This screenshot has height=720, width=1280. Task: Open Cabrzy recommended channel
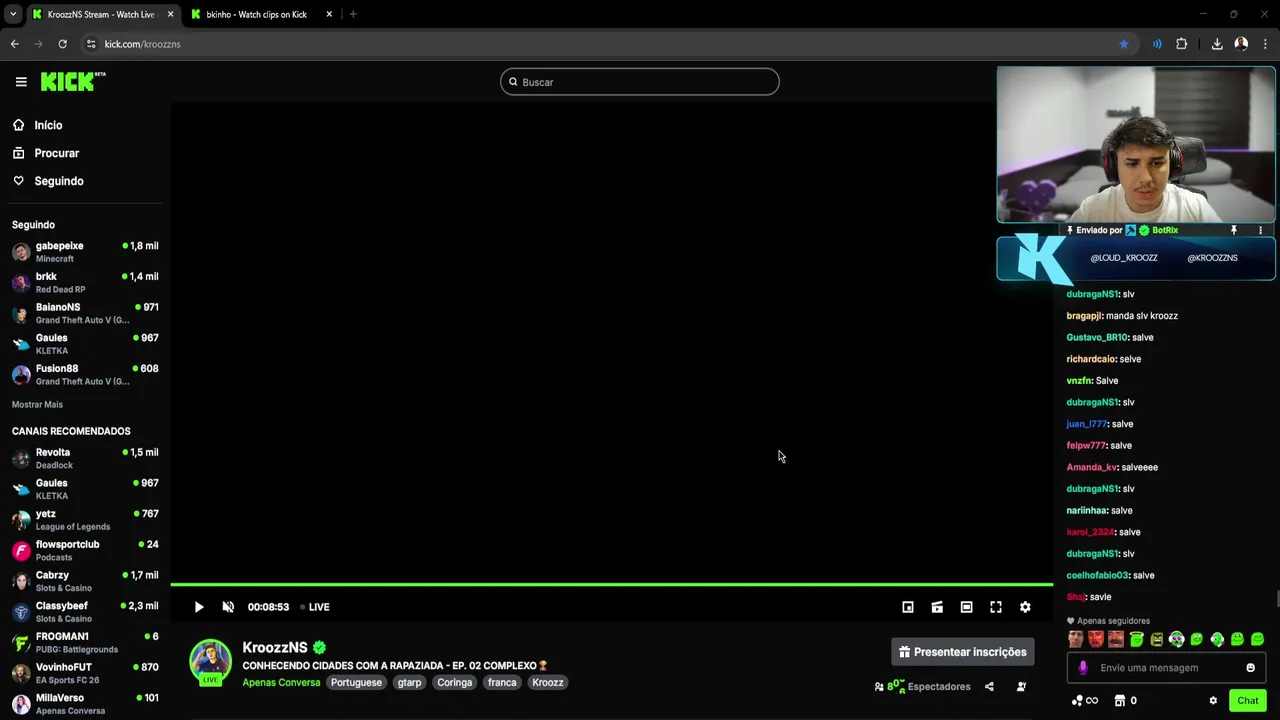pyautogui.click(x=85, y=581)
